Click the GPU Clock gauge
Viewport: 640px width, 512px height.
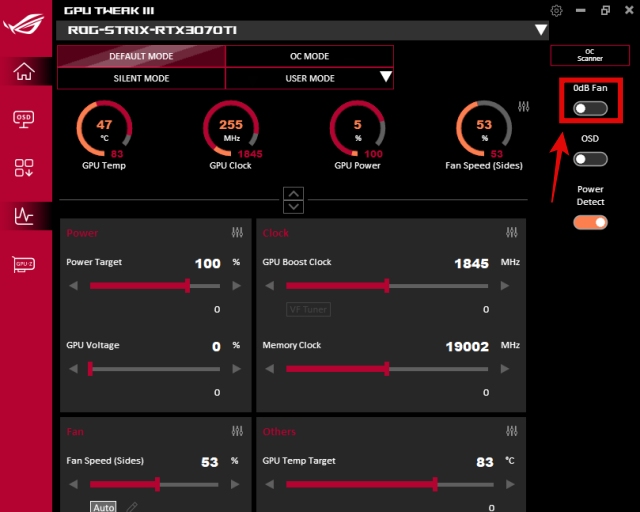click(231, 129)
